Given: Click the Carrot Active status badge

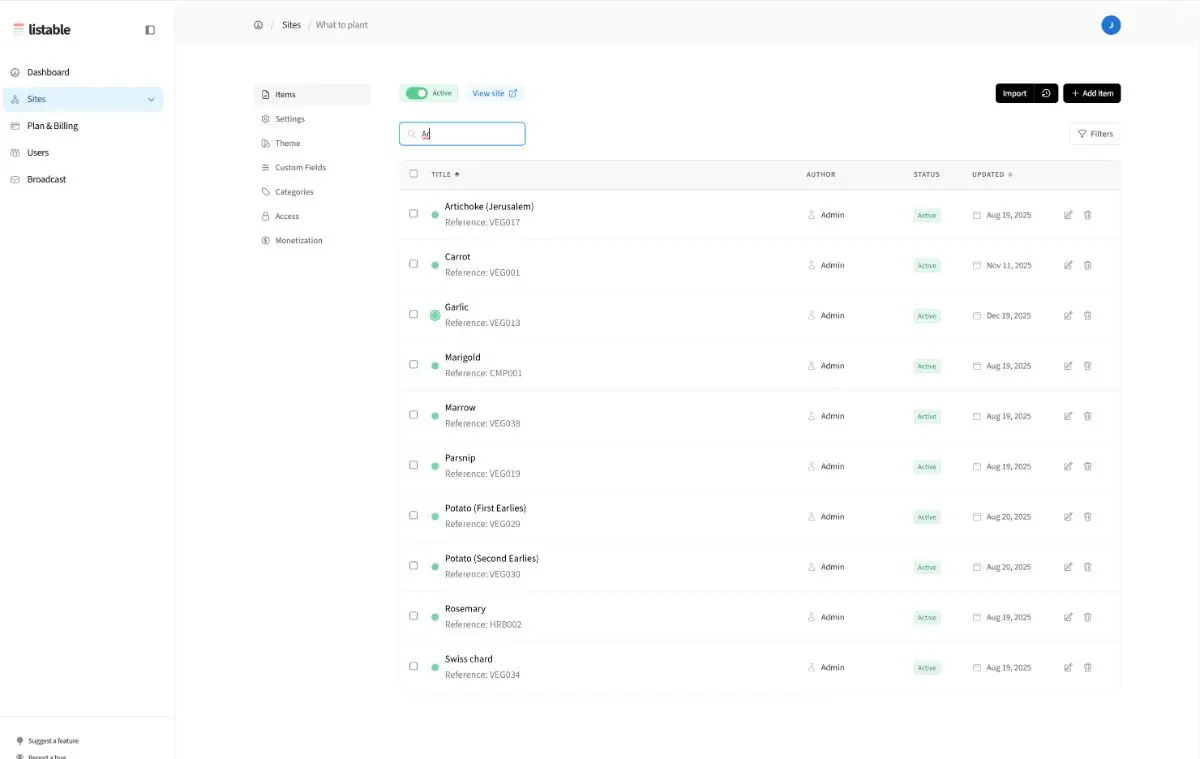Looking at the screenshot, I should tap(927, 266).
